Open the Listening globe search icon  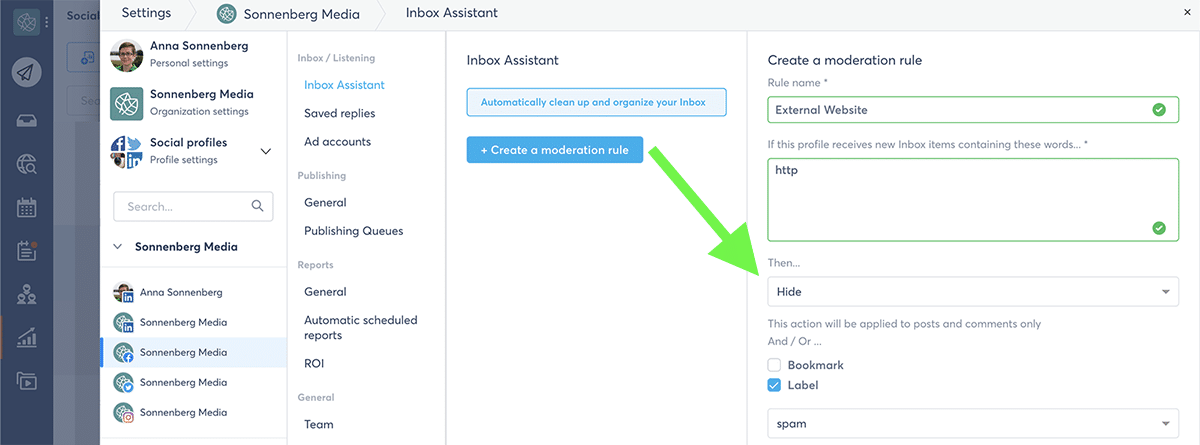pos(27,165)
